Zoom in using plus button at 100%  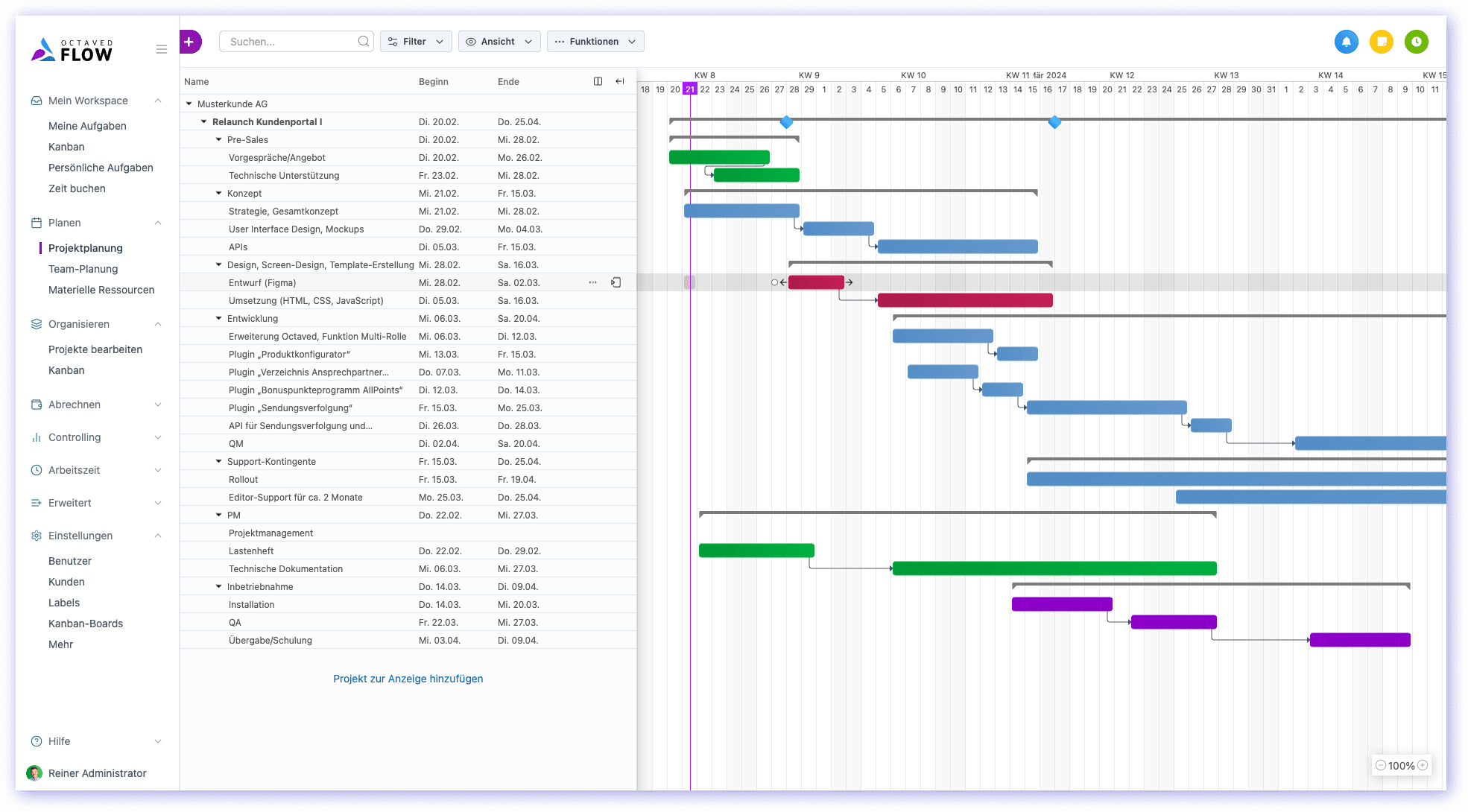click(1423, 765)
